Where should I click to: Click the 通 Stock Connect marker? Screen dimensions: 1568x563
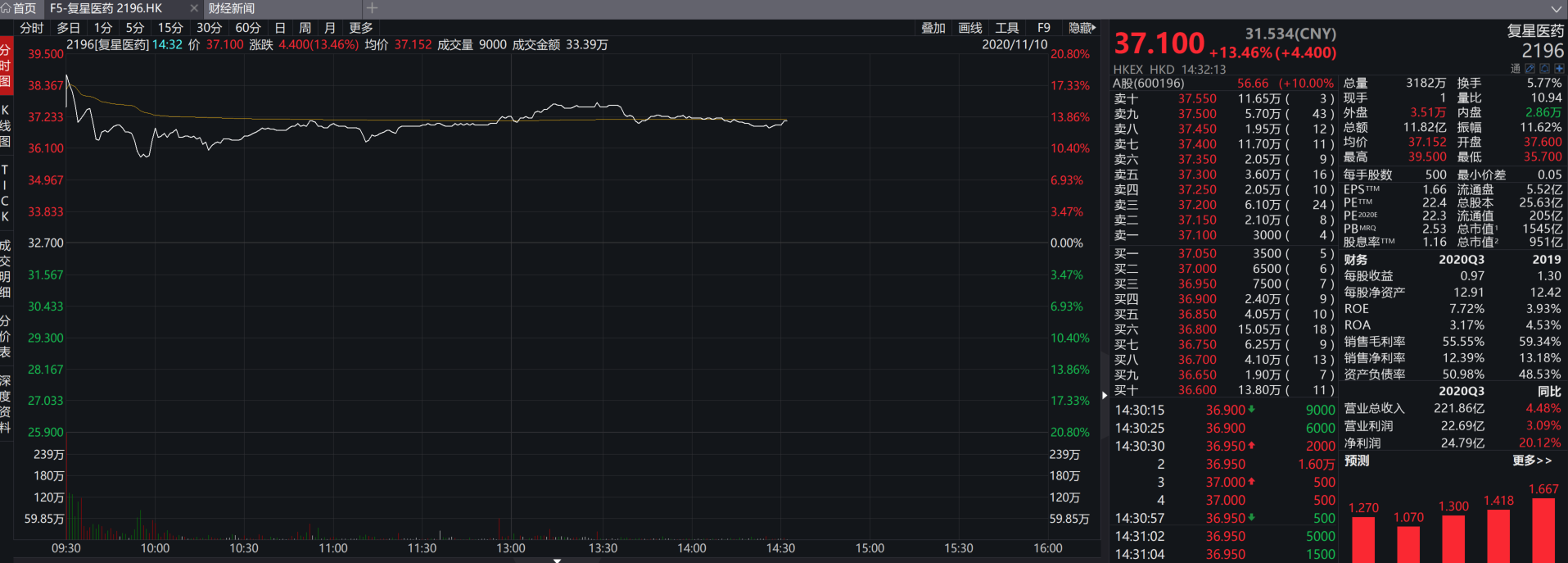(1516, 69)
